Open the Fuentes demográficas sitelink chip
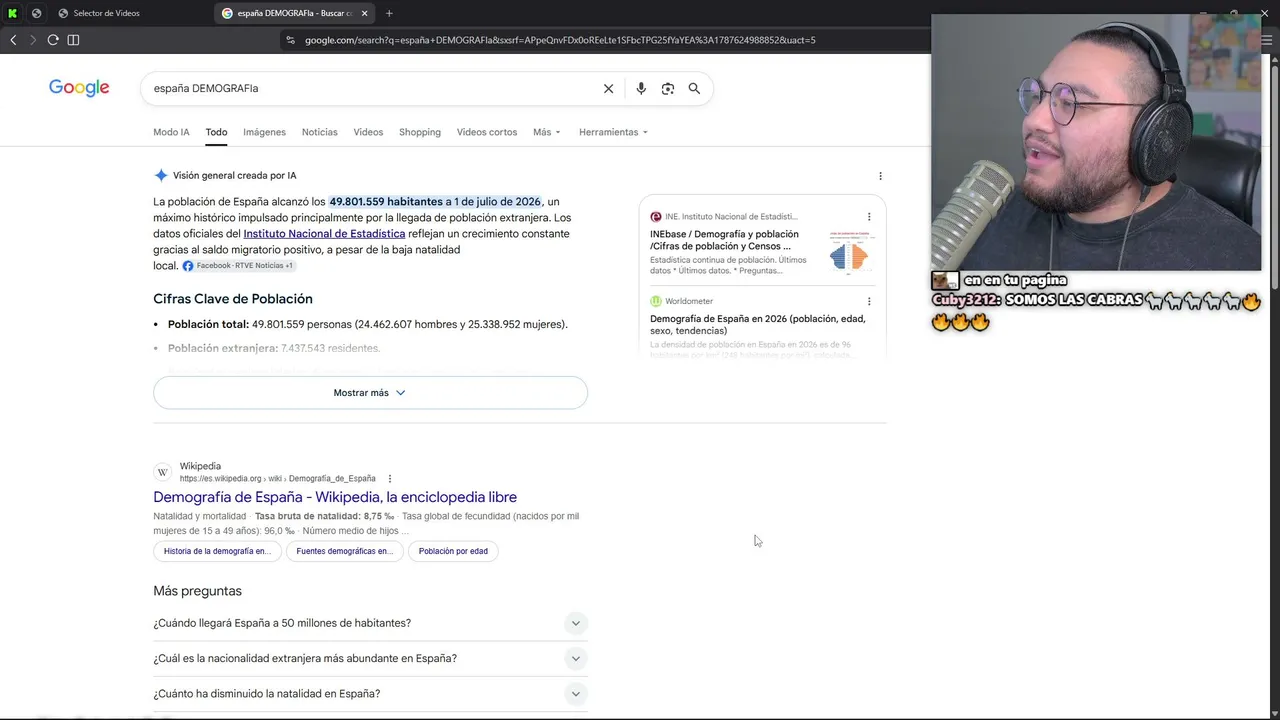 click(x=345, y=551)
